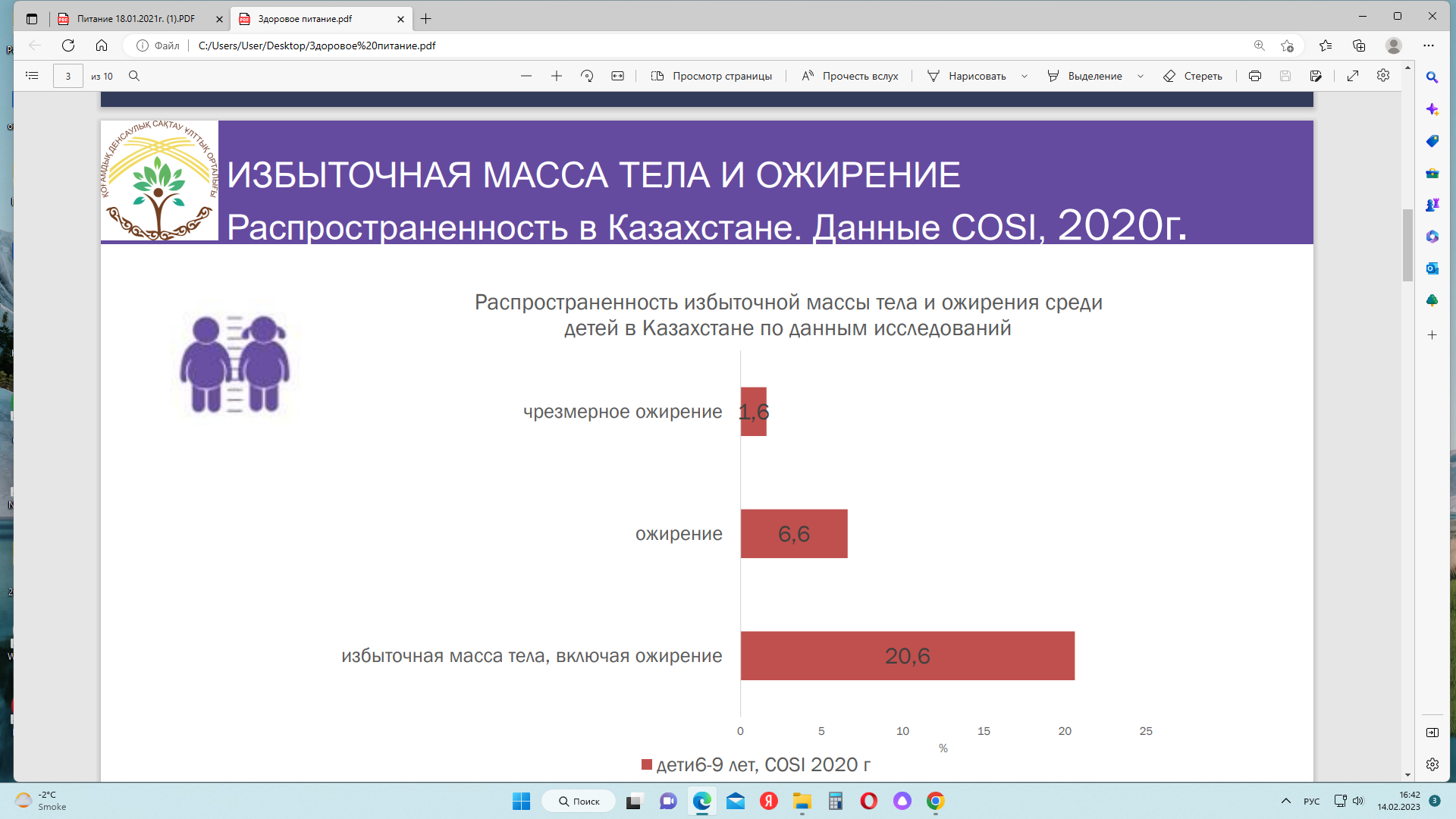Screen dimensions: 1456x819
Task: Add this page to favorites
Action: pos(1287,45)
